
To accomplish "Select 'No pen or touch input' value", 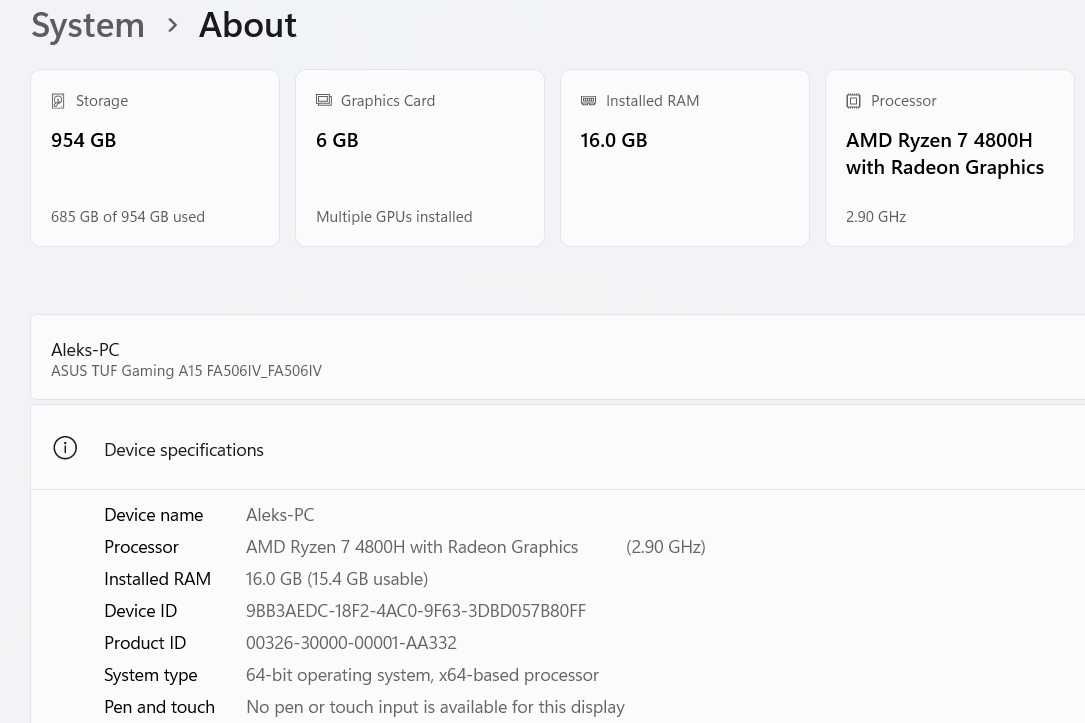I will click(x=435, y=707).
